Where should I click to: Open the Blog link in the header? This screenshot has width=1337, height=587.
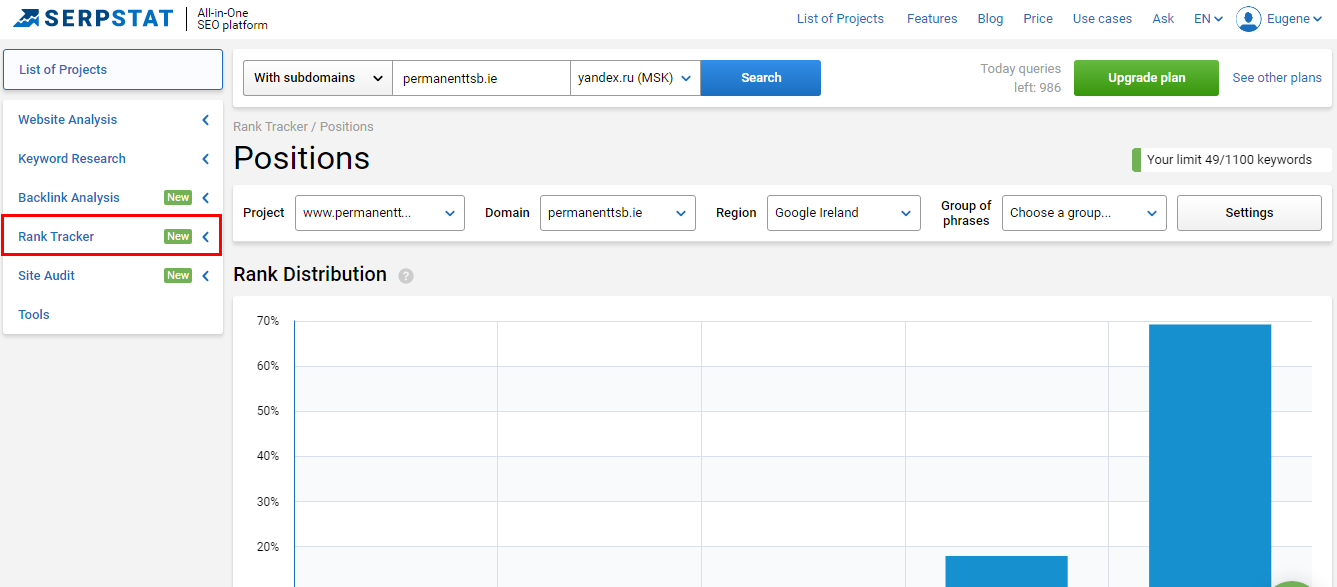pyautogui.click(x=990, y=19)
